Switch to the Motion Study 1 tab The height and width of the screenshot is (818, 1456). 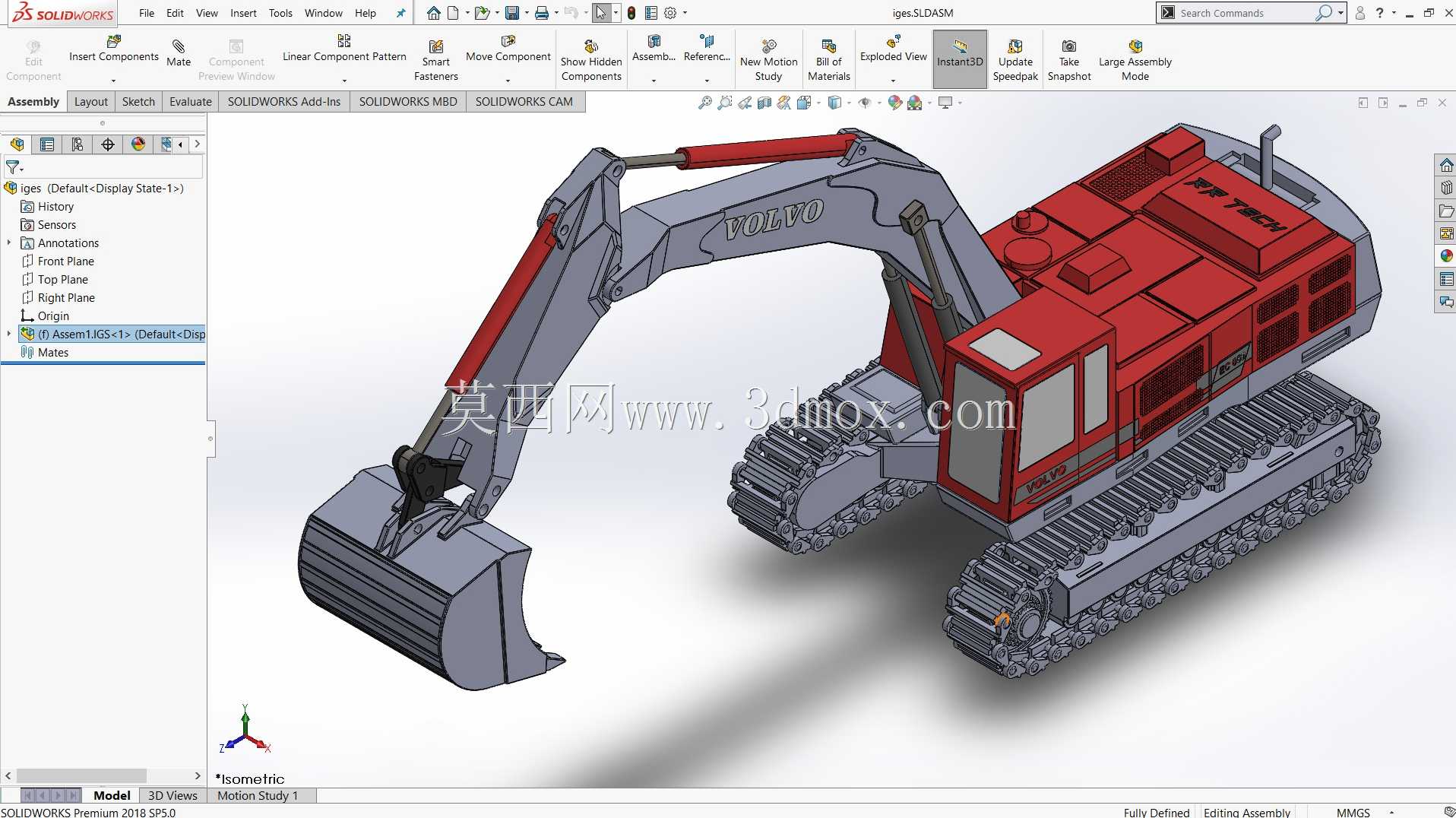pos(258,796)
